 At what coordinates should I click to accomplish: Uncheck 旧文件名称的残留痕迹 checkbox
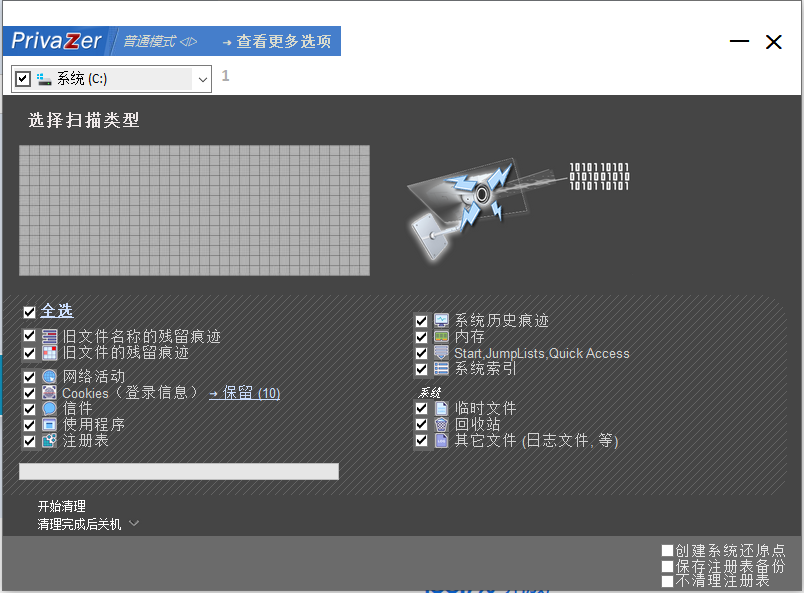click(x=29, y=336)
